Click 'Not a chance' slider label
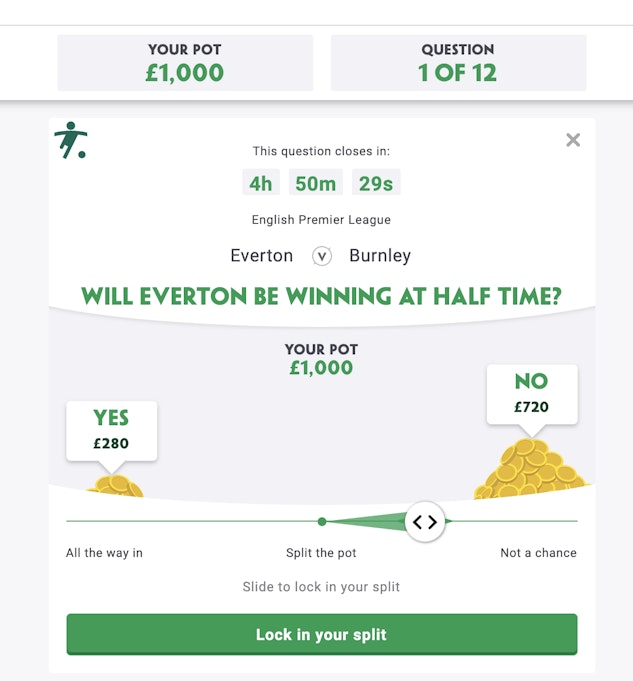Image resolution: width=633 pixels, height=681 pixels. [x=538, y=553]
